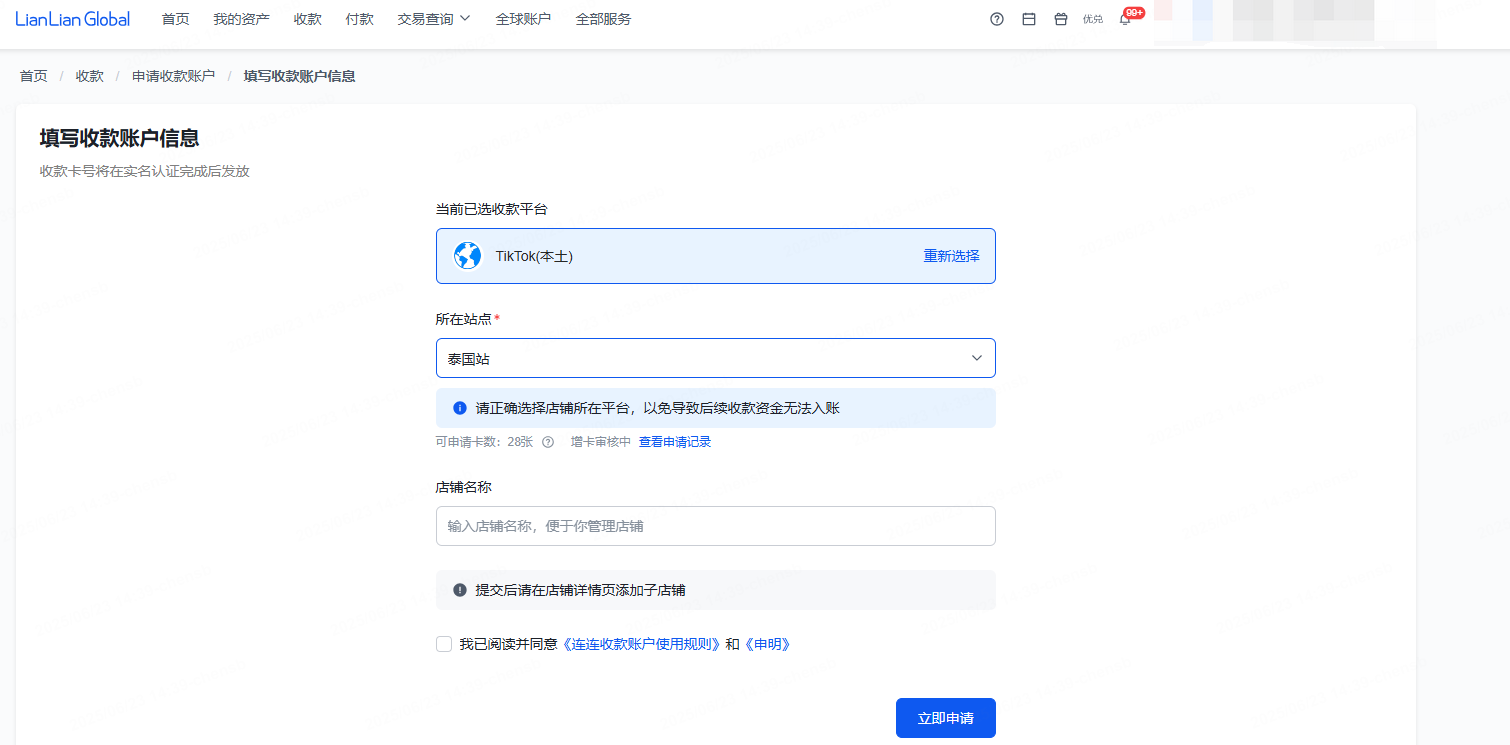The width and height of the screenshot is (1510, 745).
Task: Select 付款 in the top navigation
Action: pos(360,19)
